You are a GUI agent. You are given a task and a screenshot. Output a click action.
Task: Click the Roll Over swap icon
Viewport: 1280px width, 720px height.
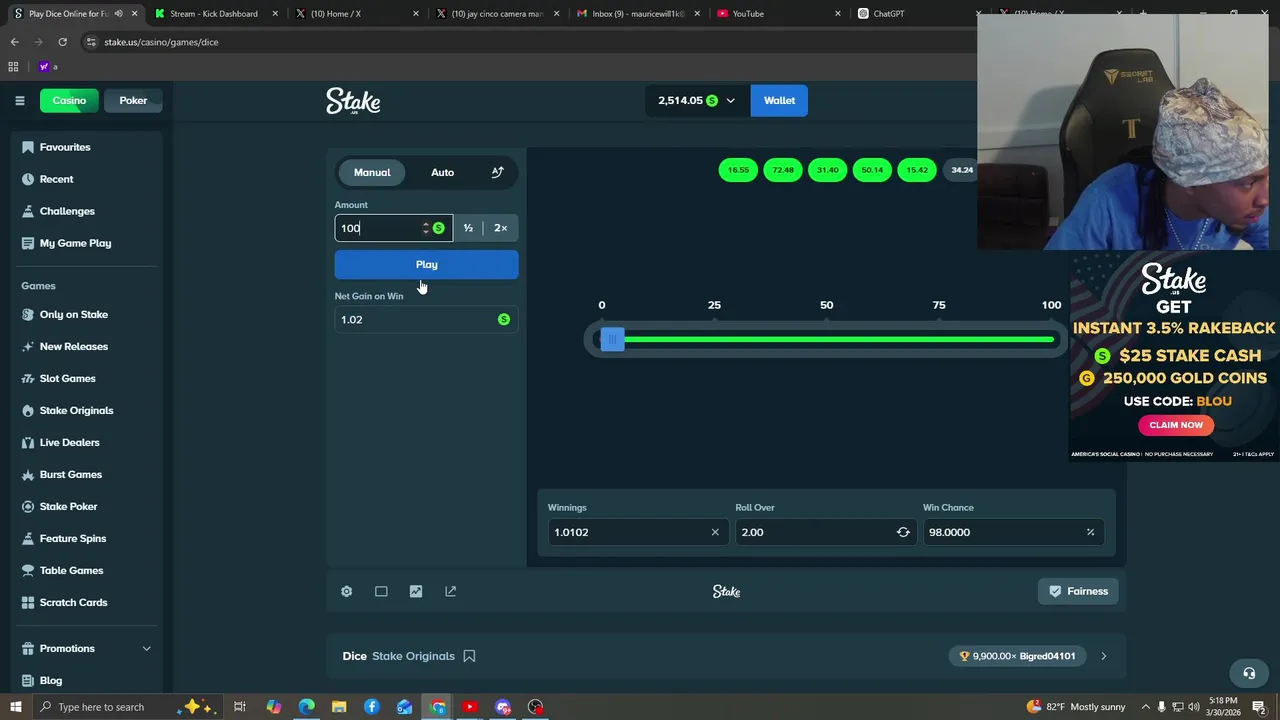pos(903,532)
